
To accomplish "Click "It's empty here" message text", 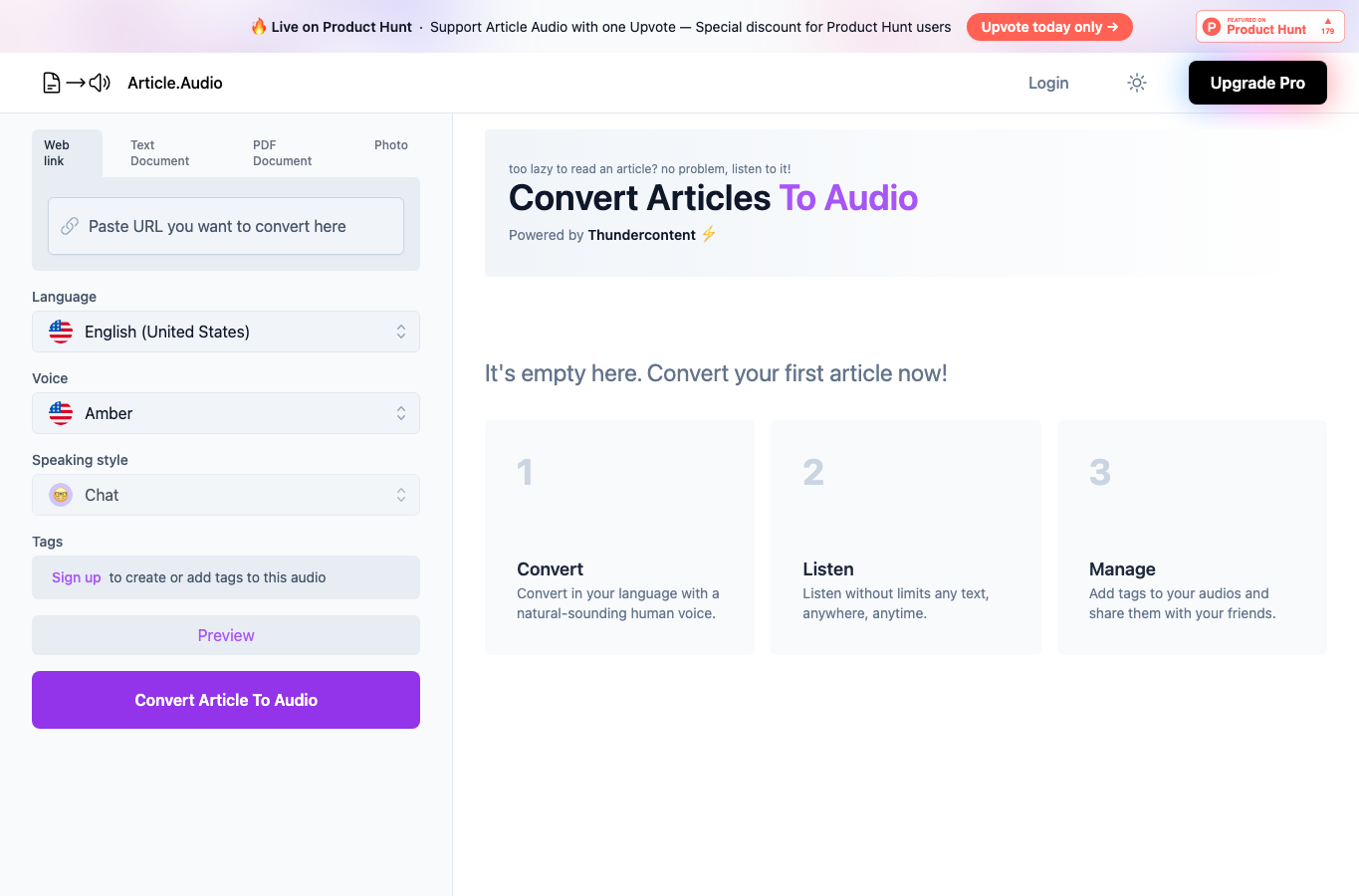I will click(716, 373).
